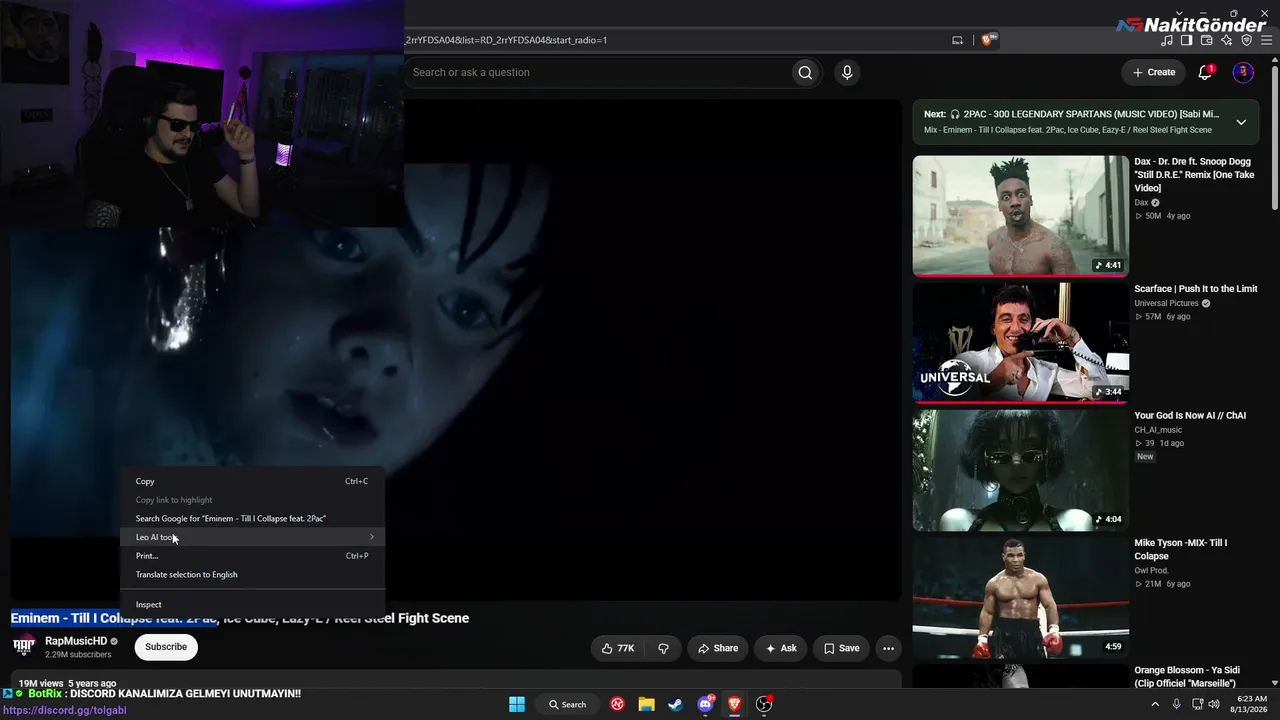This screenshot has height=720, width=1280.
Task: Click the Share button below video
Action: tap(718, 648)
